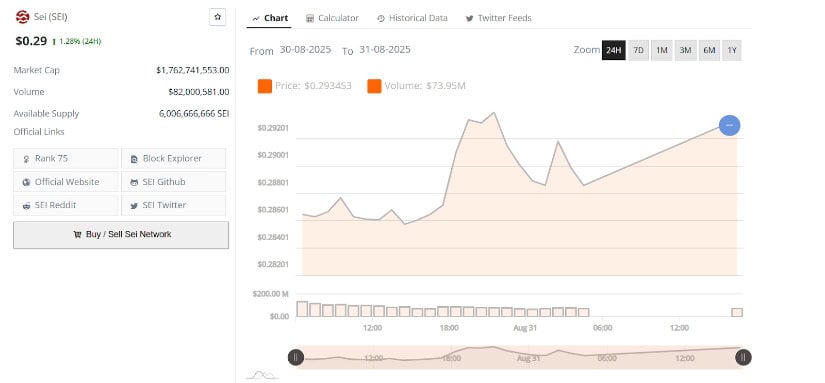Click the 18:00 x-axis label
Viewport: 825px width, 383px height.
(x=449, y=327)
